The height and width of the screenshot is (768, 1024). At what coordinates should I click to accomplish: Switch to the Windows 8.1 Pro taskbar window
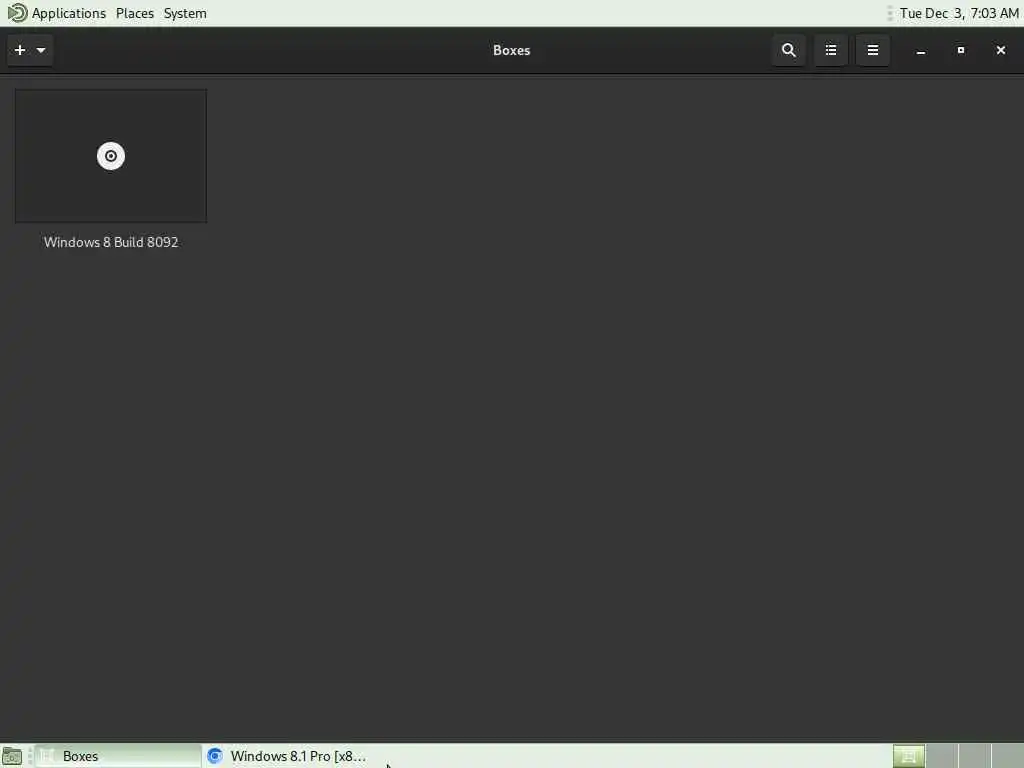[287, 756]
